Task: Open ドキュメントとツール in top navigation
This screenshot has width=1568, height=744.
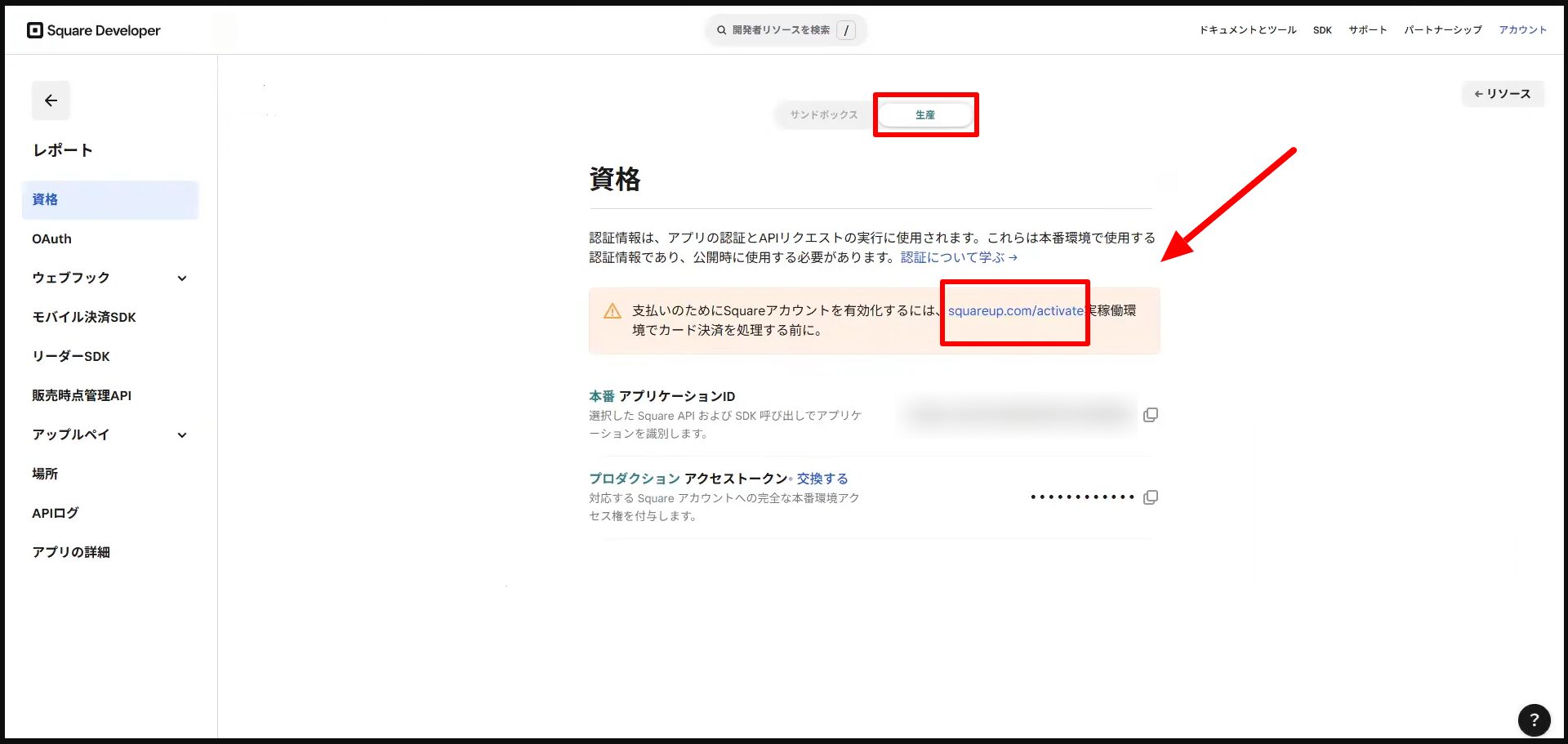Action: click(1247, 30)
